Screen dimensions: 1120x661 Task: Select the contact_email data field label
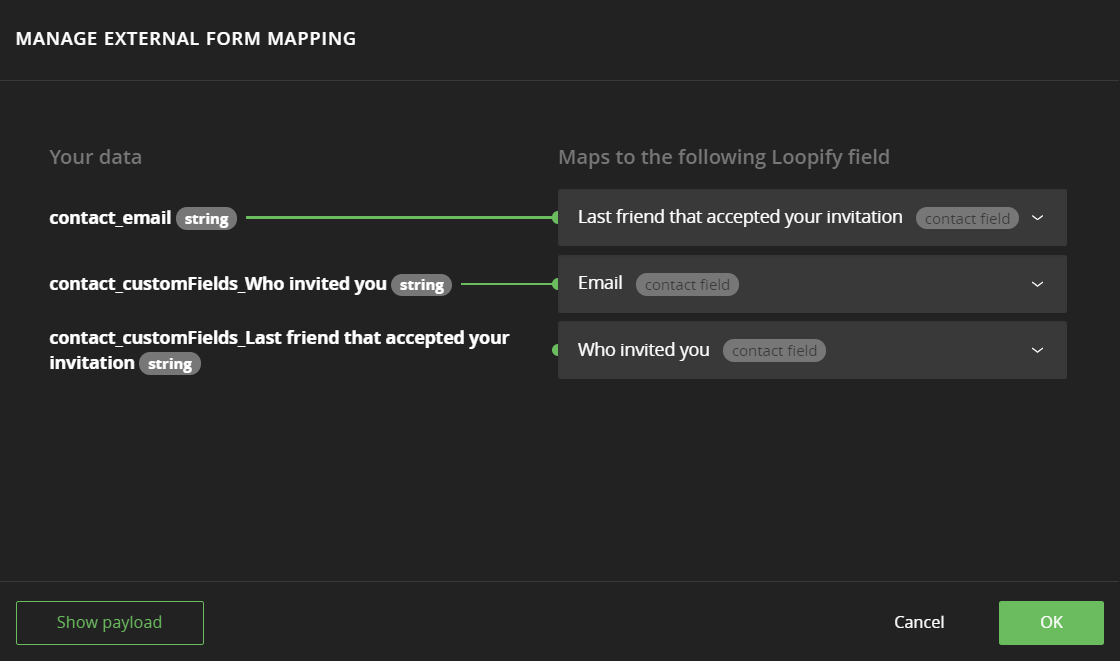[110, 217]
